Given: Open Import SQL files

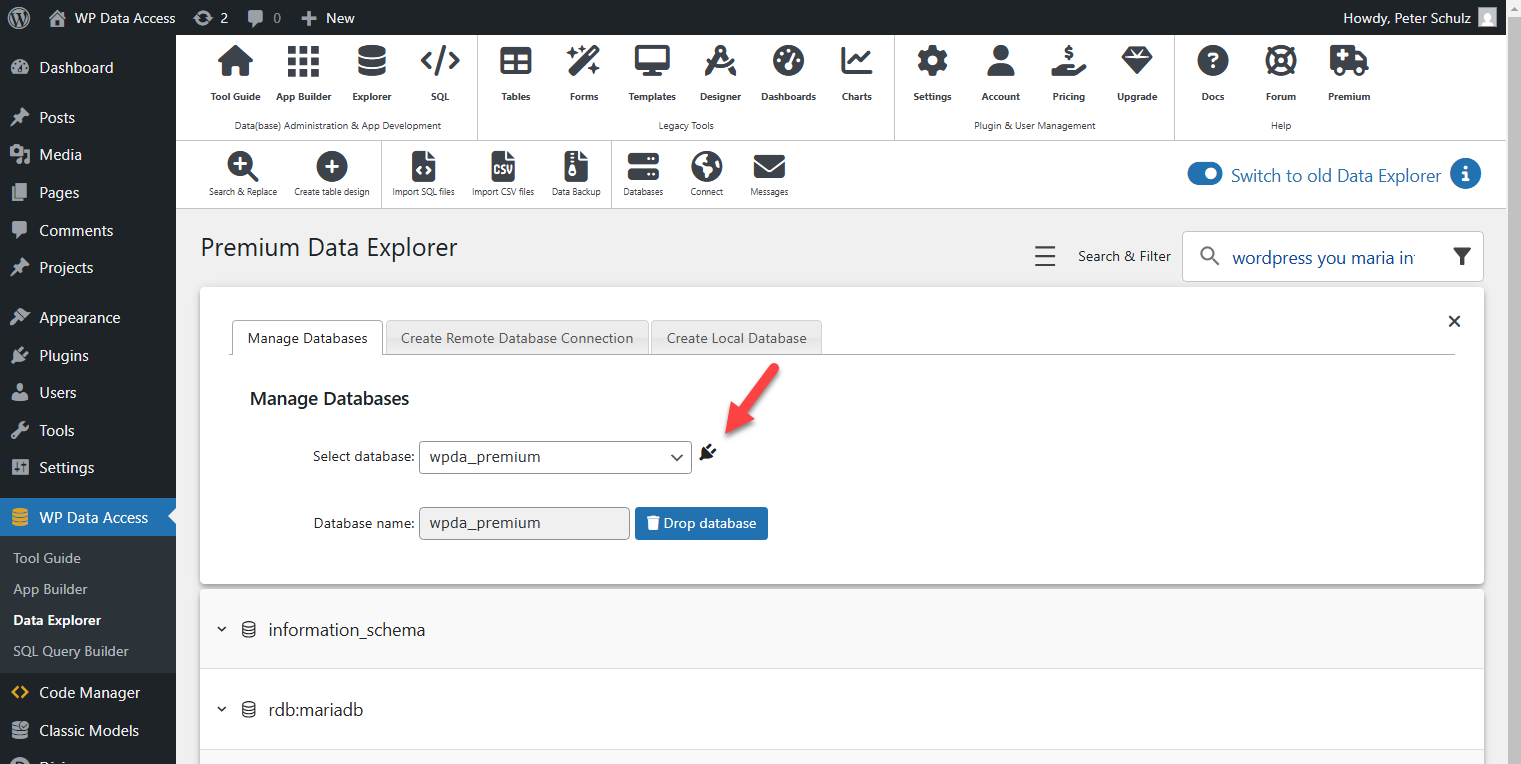Looking at the screenshot, I should click(x=423, y=167).
